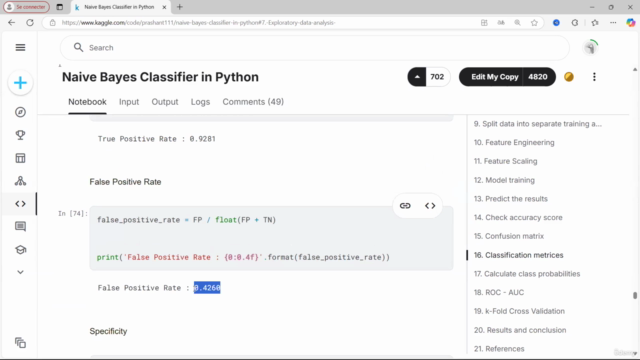Switch to the Input tab
The height and width of the screenshot is (360, 640).
coord(129,102)
